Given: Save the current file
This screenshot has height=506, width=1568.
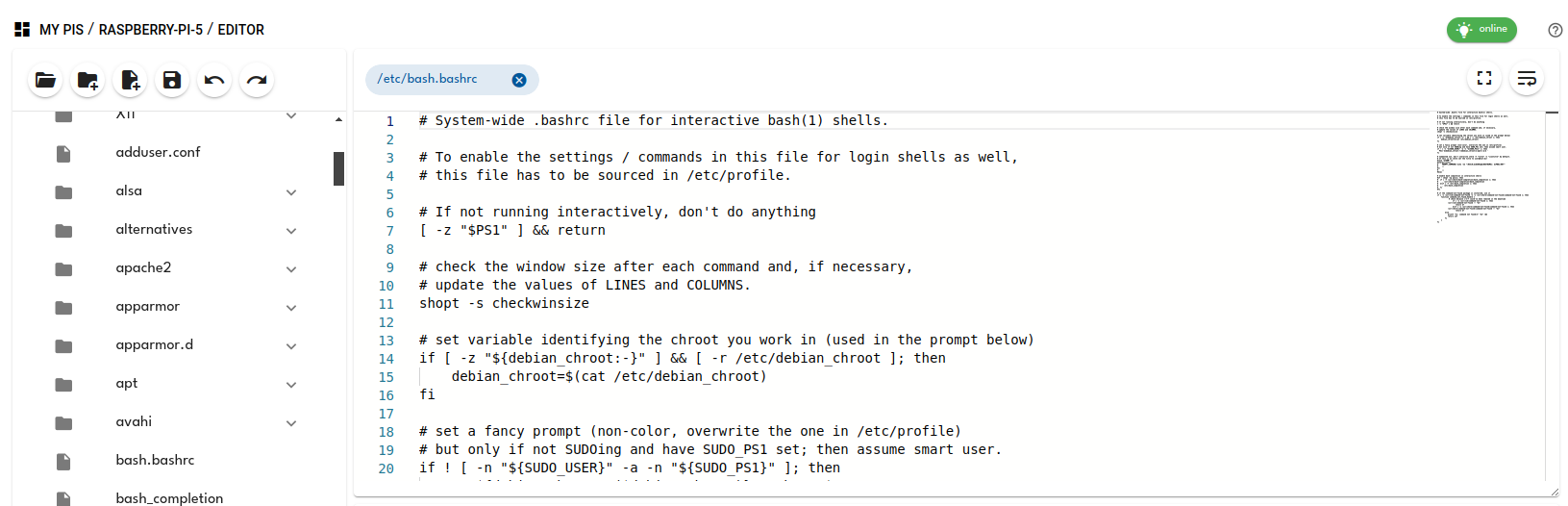Looking at the screenshot, I should 172,80.
